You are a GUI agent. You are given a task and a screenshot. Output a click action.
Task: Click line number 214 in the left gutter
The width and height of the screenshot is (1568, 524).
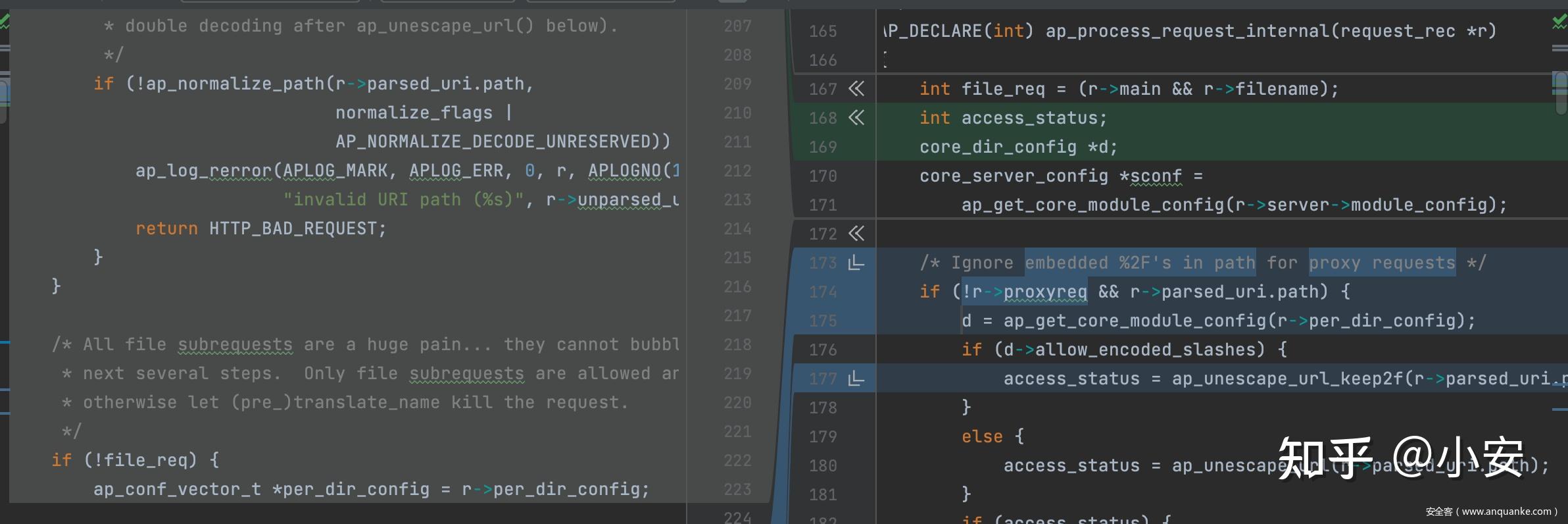click(x=737, y=228)
